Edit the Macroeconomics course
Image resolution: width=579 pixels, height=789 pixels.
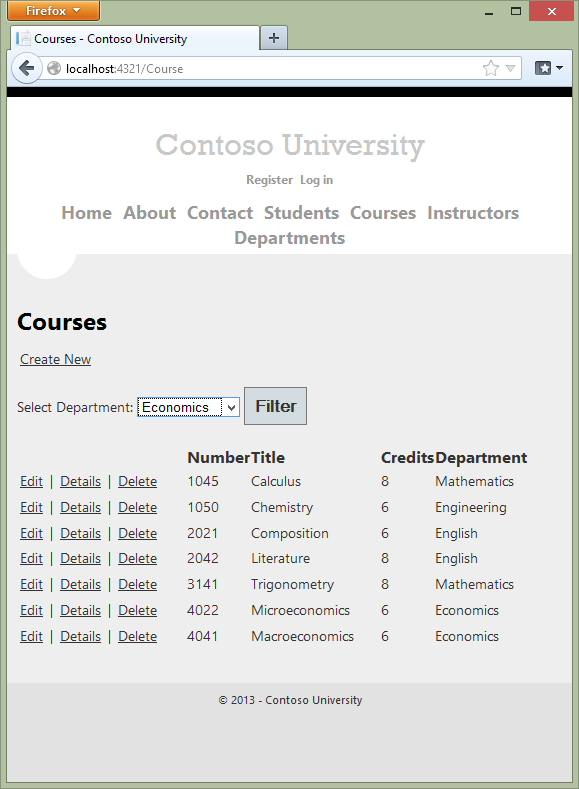point(31,637)
